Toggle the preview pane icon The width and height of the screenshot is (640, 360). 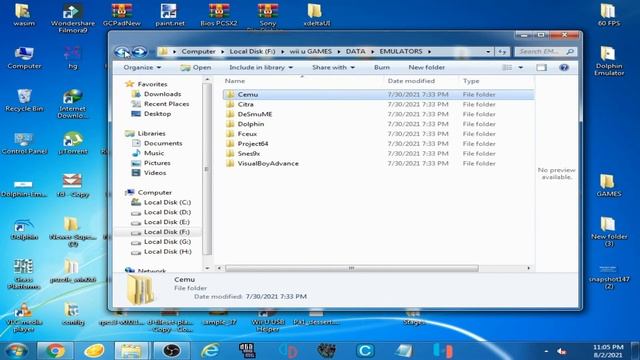[541, 67]
